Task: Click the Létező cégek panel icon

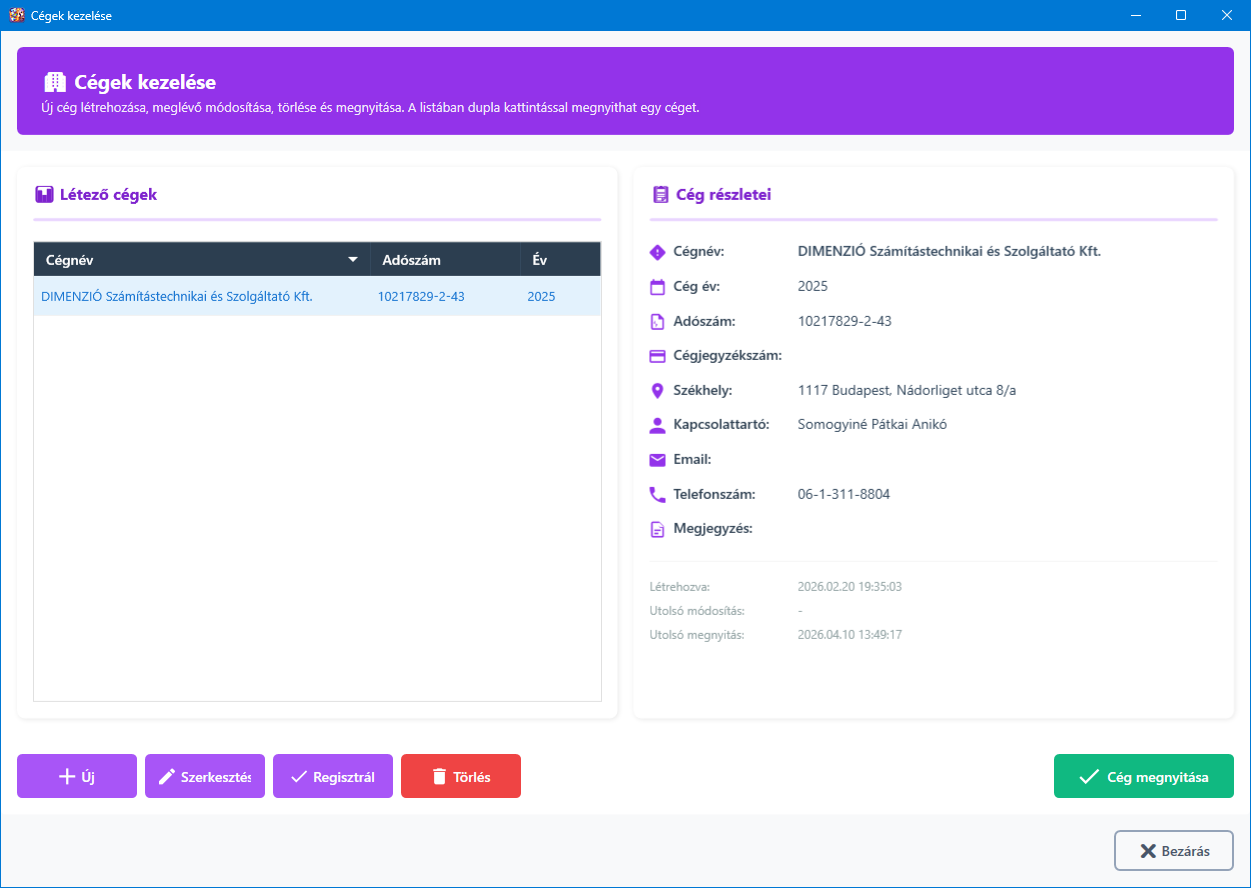Action: point(43,195)
